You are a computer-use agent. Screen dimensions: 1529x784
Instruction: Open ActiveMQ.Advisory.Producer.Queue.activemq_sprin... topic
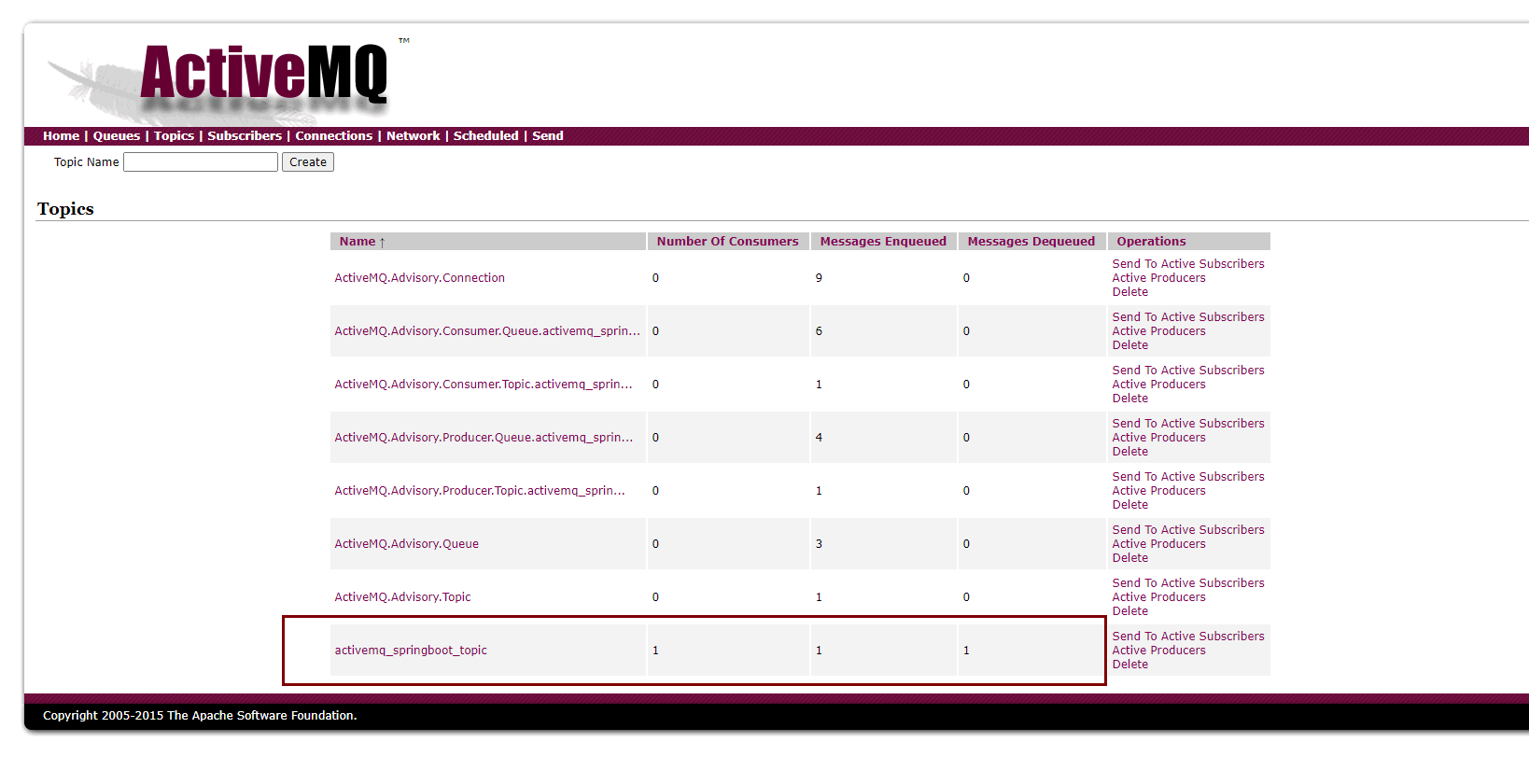tap(484, 438)
